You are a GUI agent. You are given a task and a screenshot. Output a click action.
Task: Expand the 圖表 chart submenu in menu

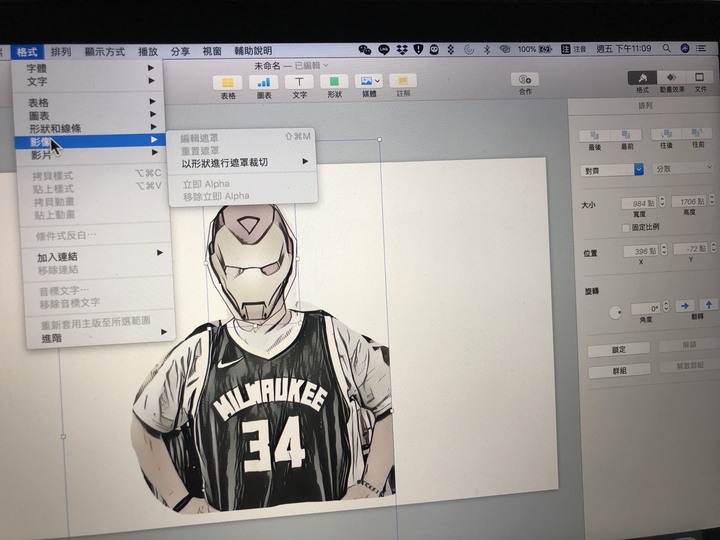click(x=90, y=115)
